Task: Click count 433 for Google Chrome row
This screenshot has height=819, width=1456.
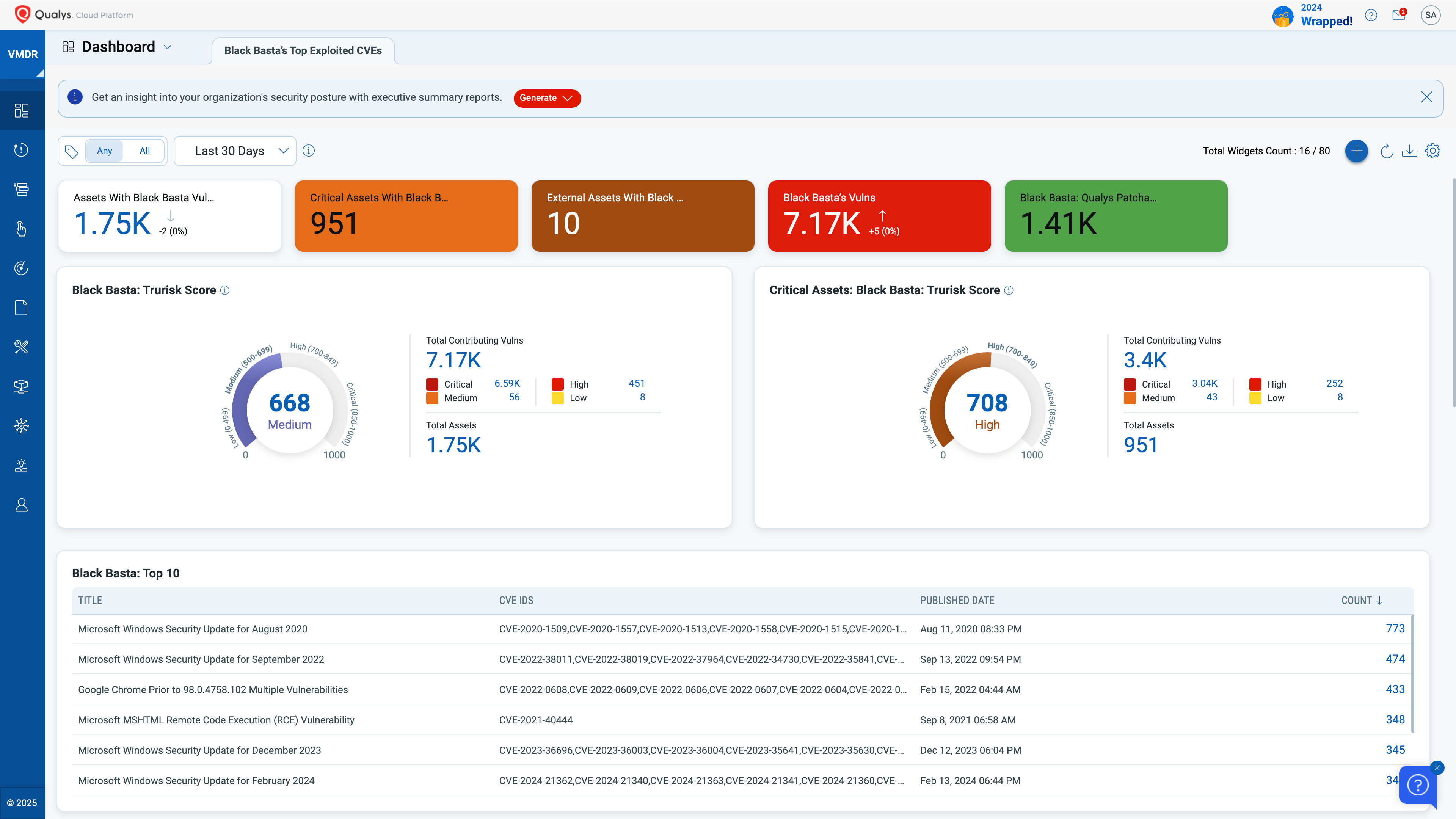Action: (x=1395, y=689)
